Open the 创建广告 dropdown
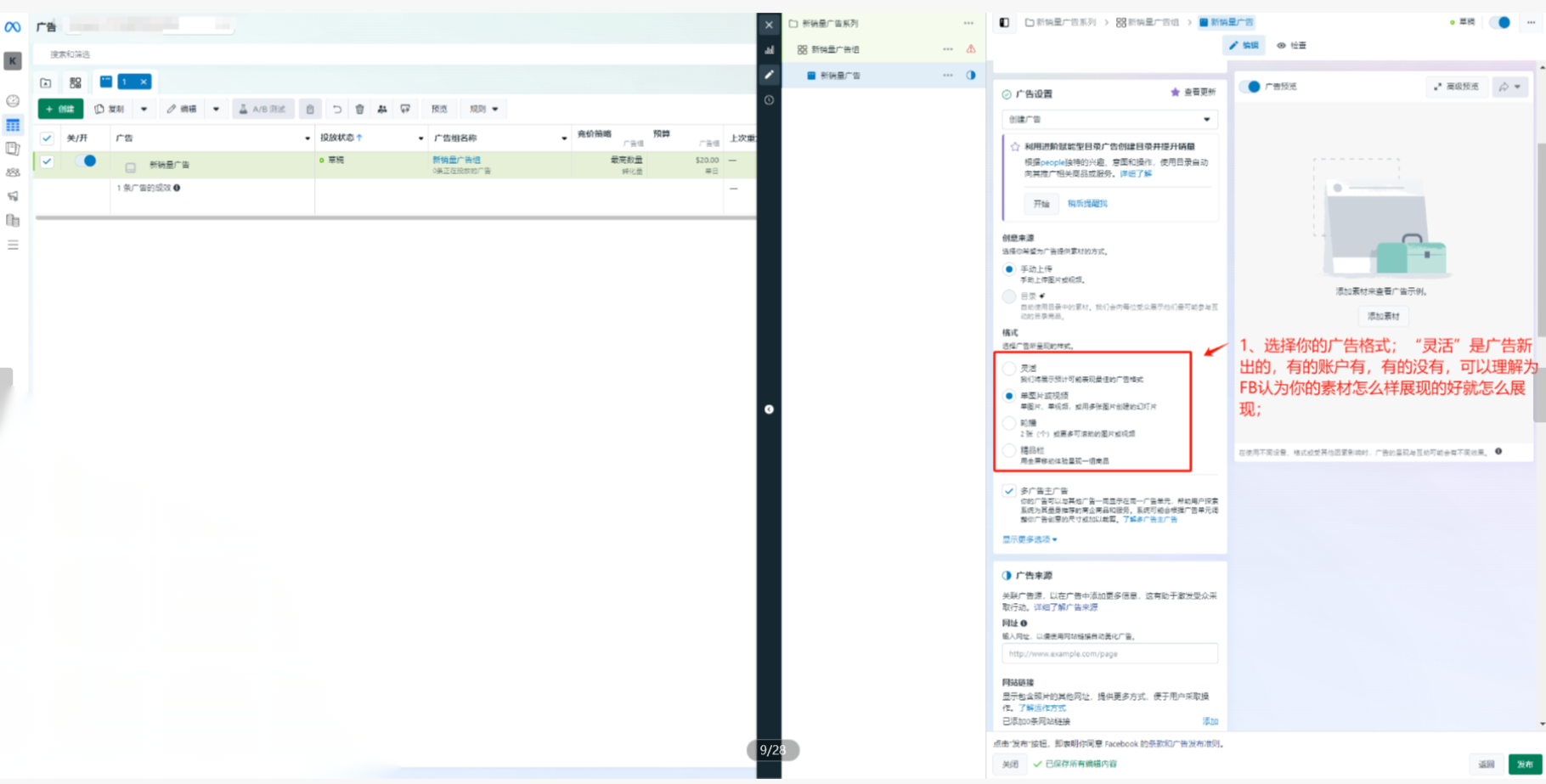1546x784 pixels. pos(1109,120)
